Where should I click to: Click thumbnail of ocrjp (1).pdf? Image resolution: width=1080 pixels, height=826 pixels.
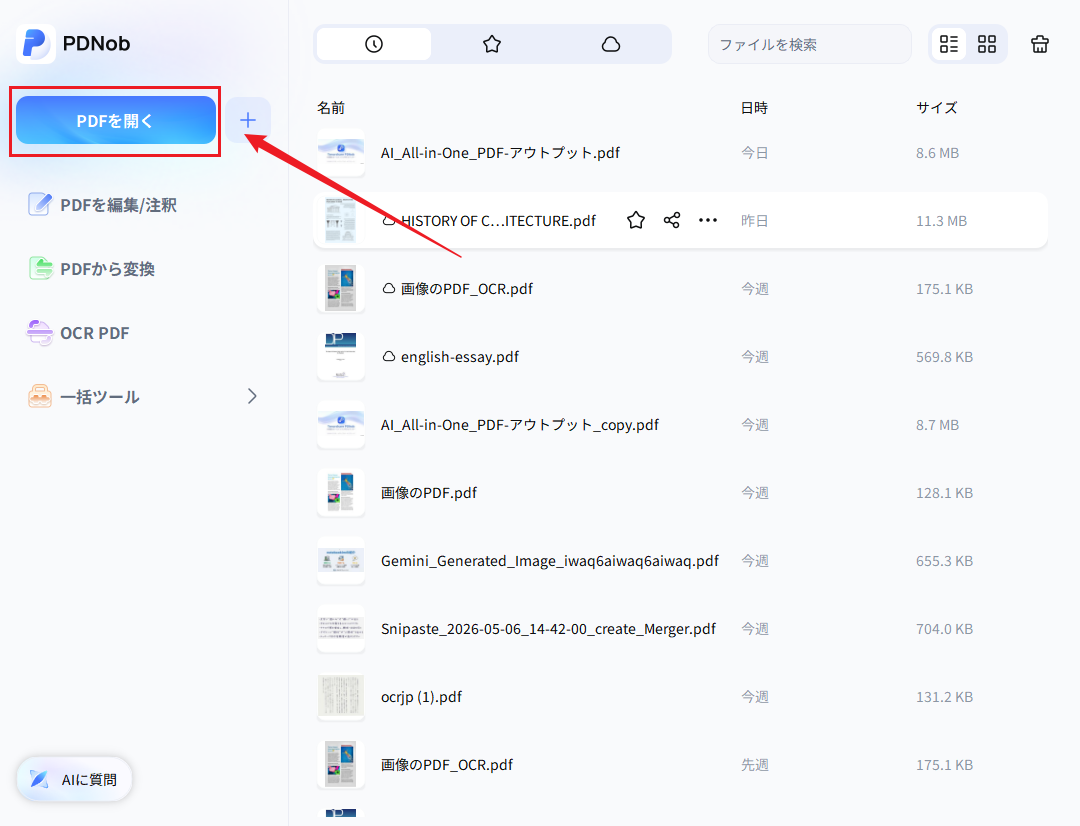point(341,696)
